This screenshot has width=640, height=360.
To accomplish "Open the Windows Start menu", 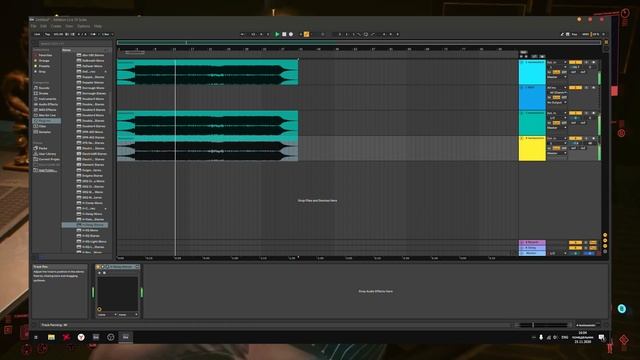I will (36, 337).
